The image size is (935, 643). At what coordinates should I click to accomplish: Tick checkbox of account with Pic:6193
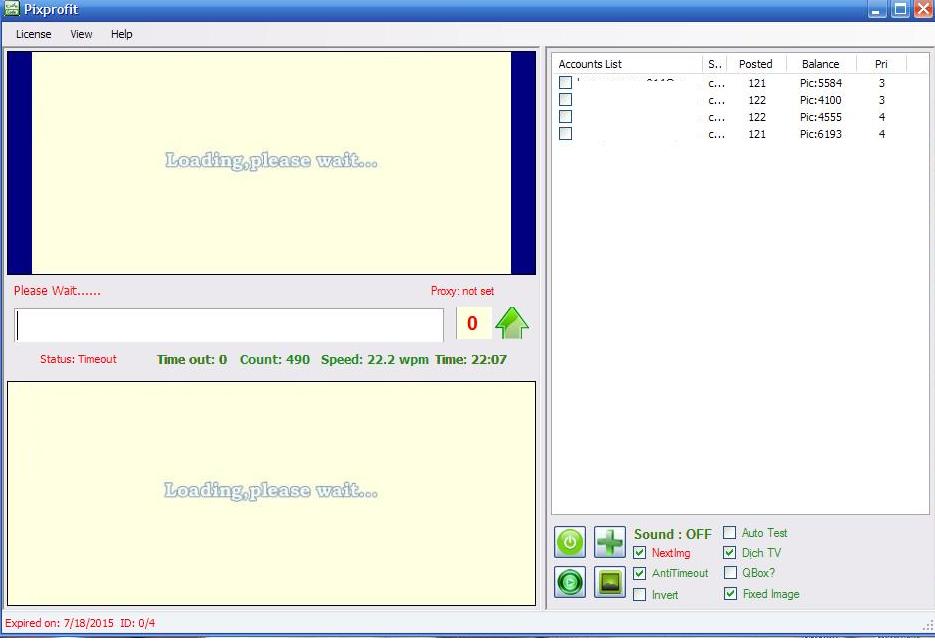click(565, 134)
